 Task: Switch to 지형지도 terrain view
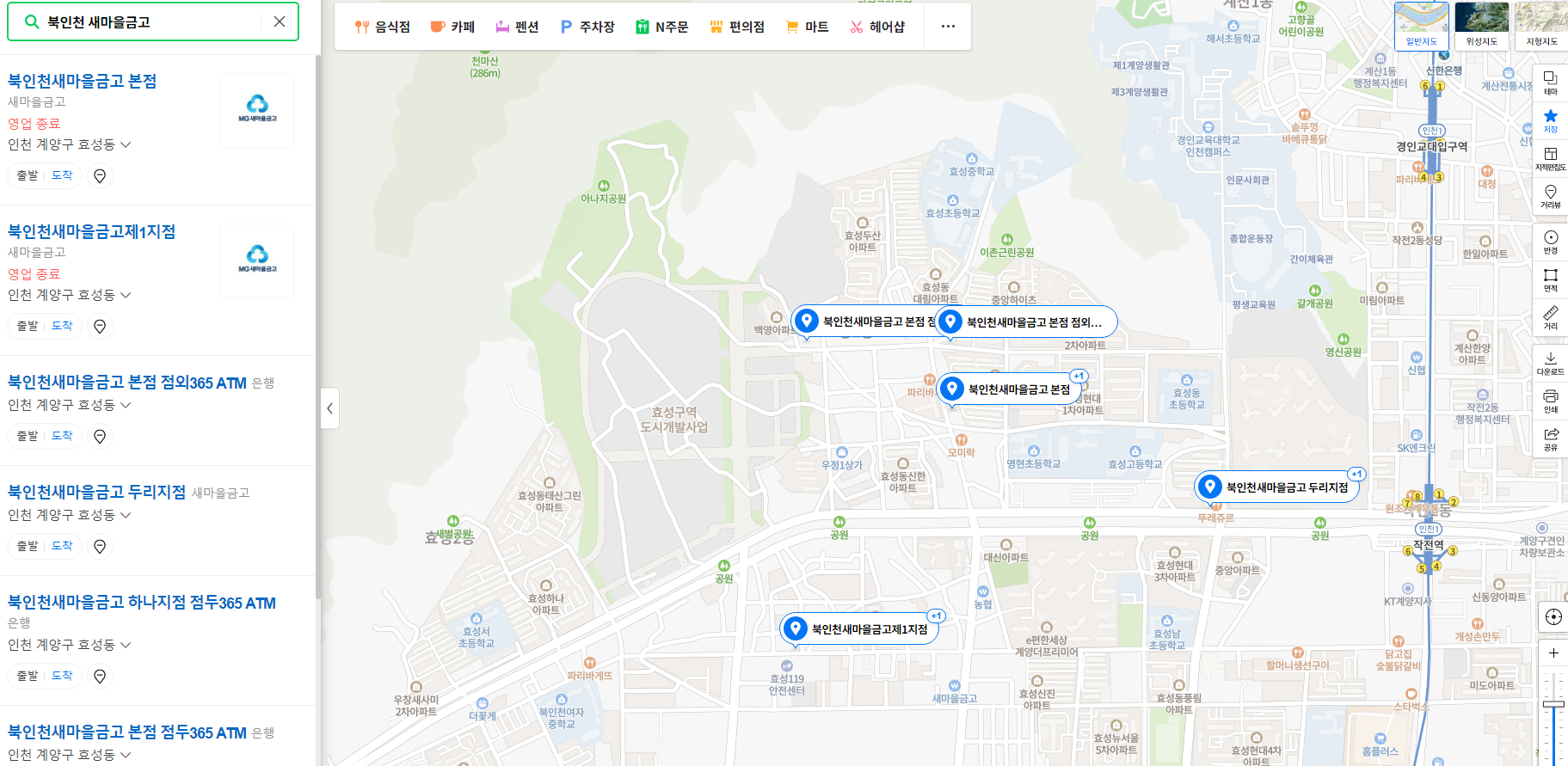(x=1541, y=26)
